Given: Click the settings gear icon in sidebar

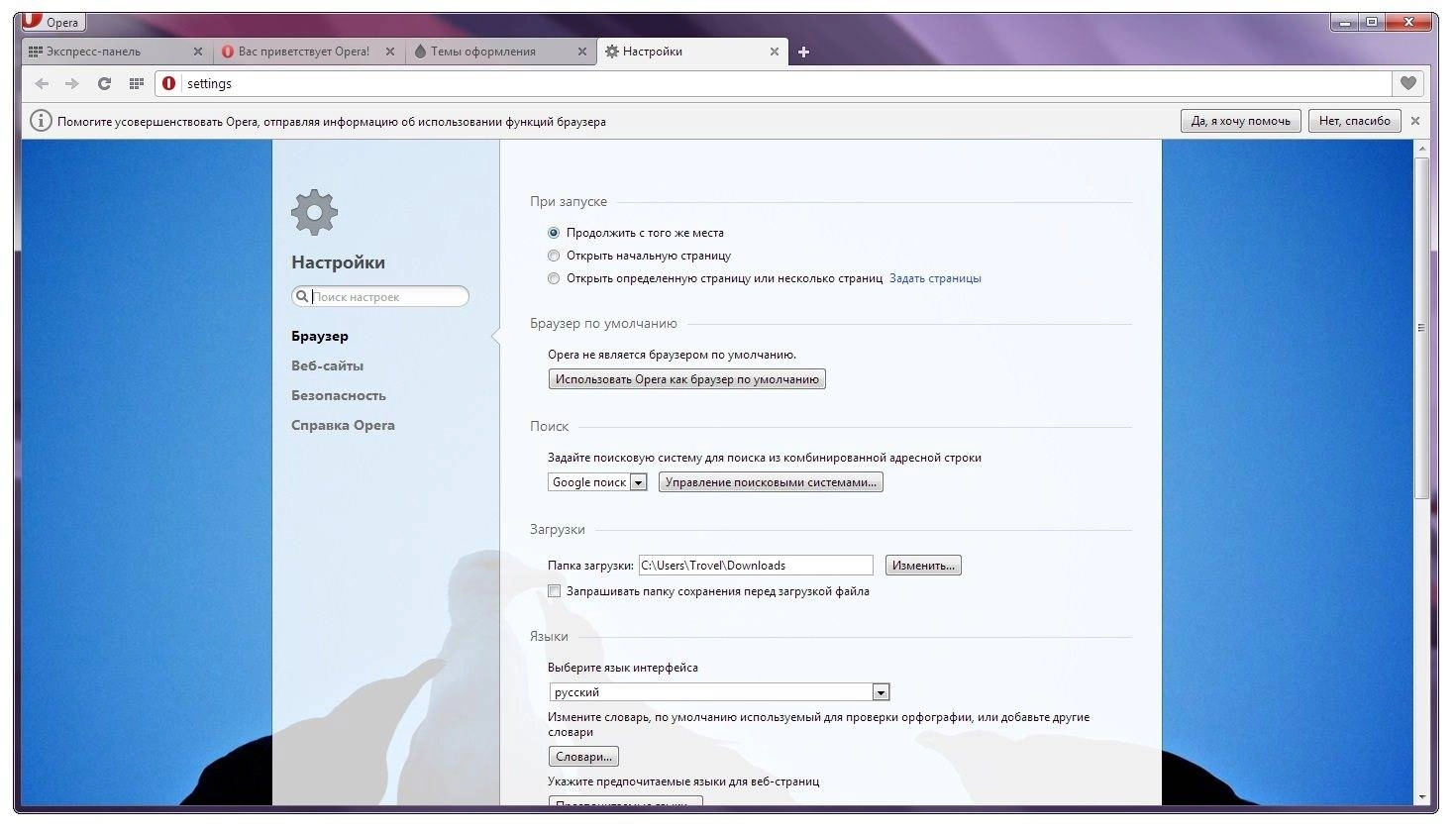Looking at the screenshot, I should [x=314, y=212].
